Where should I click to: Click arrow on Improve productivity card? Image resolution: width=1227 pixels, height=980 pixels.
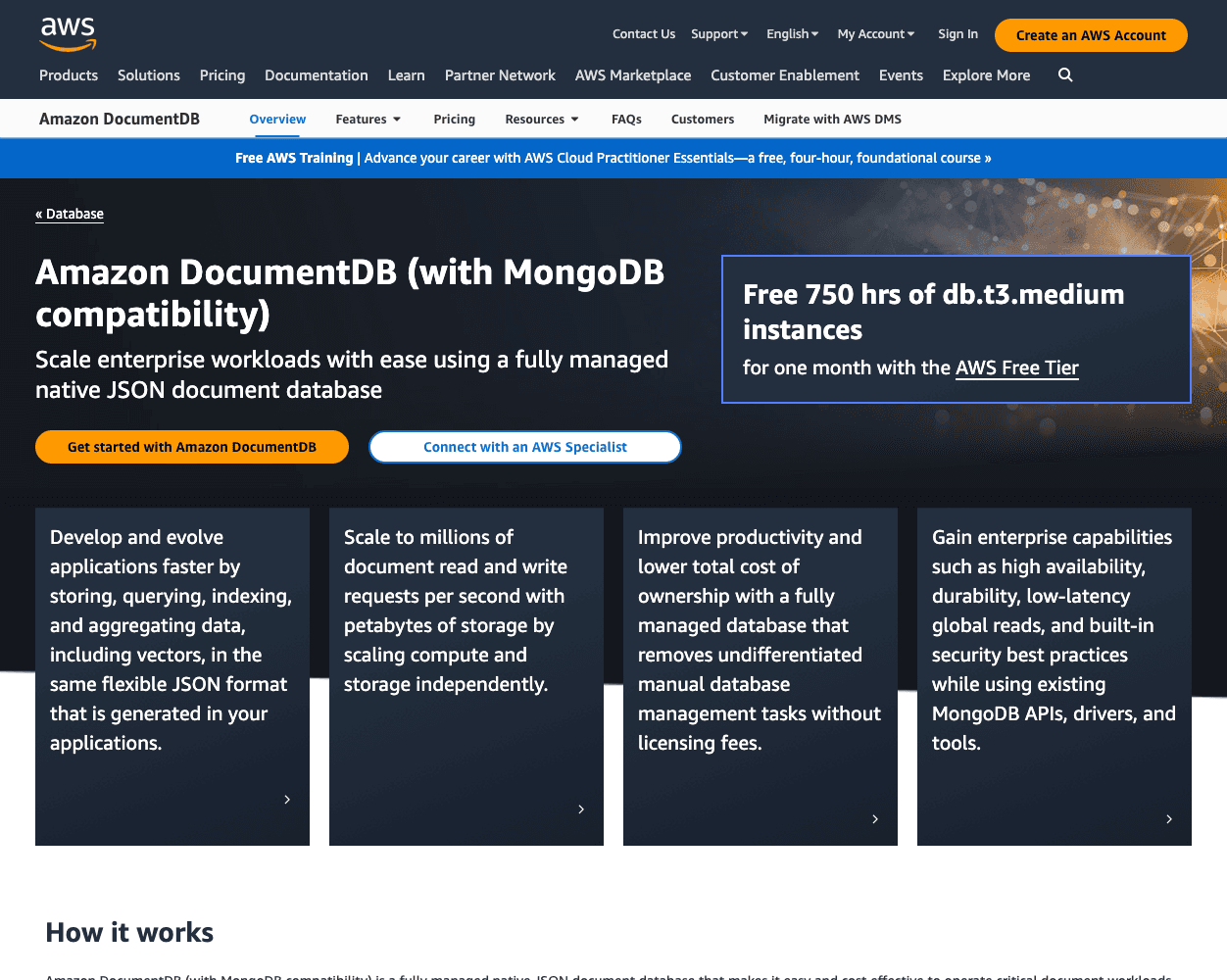point(875,819)
